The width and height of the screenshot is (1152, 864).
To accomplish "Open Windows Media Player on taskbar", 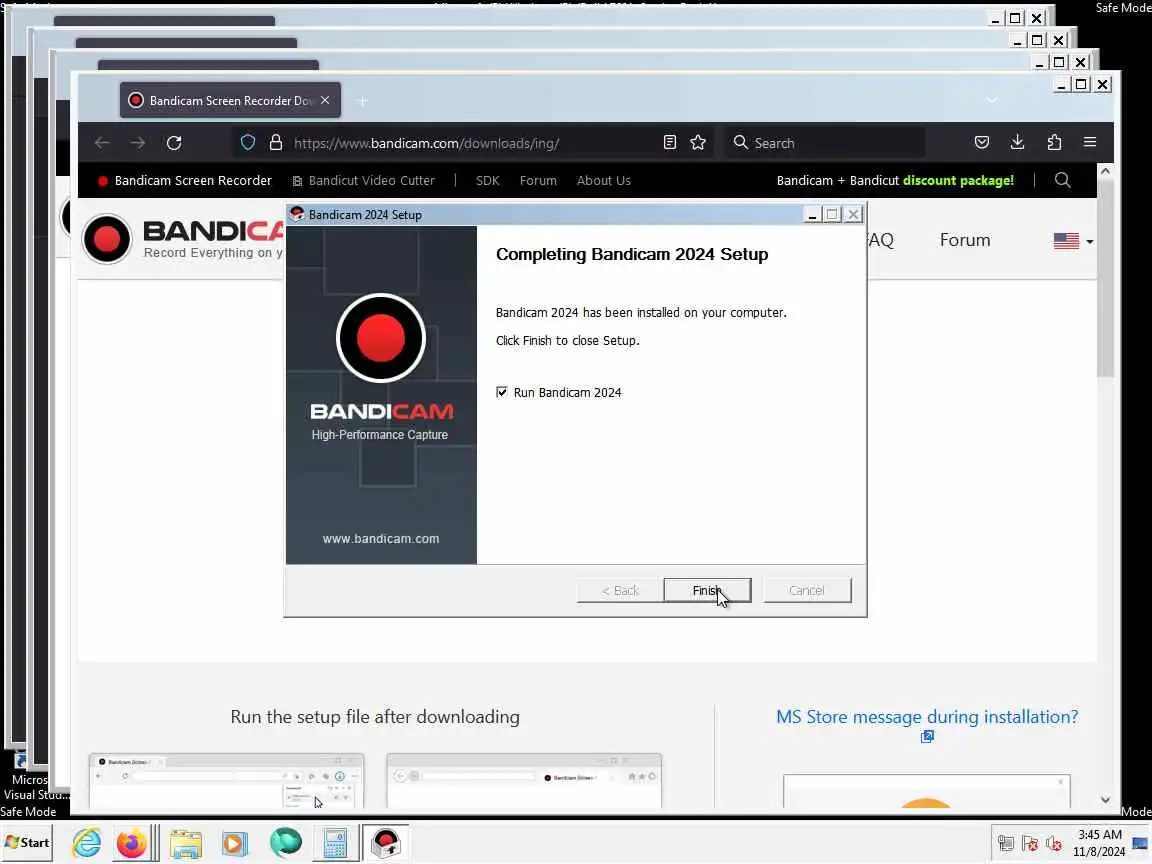I will pyautogui.click(x=235, y=843).
